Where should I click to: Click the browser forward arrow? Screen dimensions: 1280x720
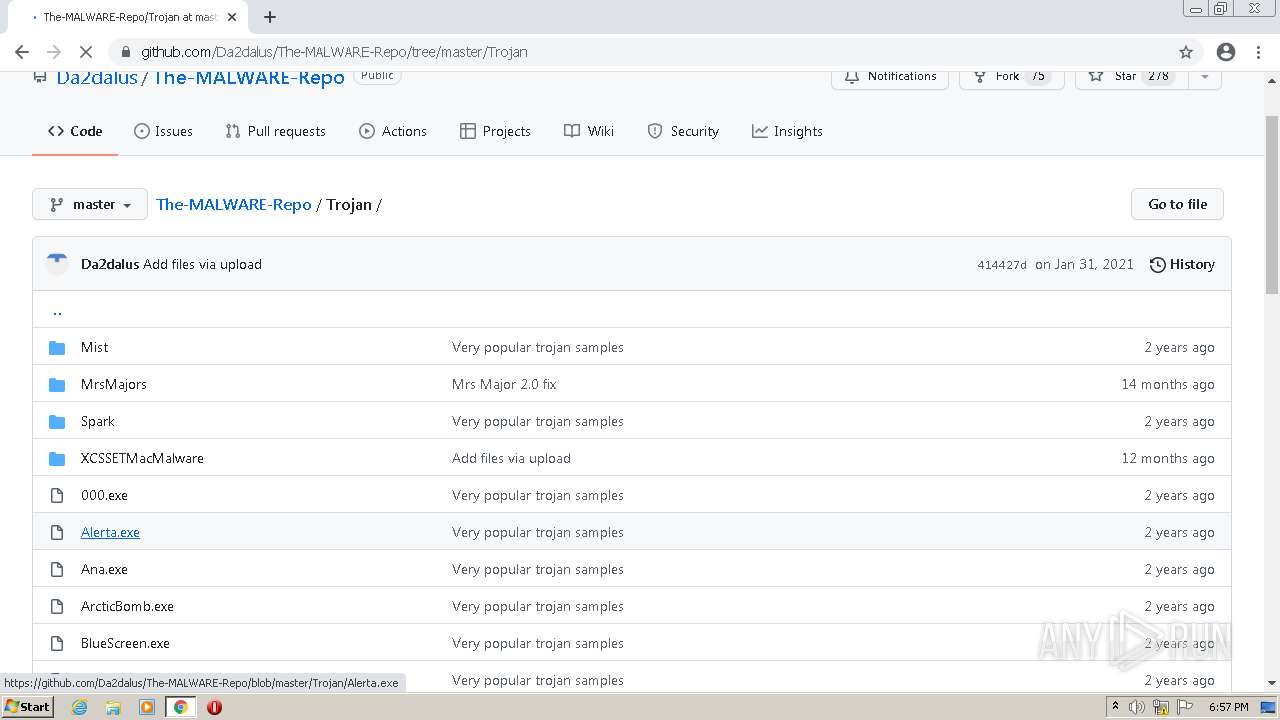click(54, 52)
